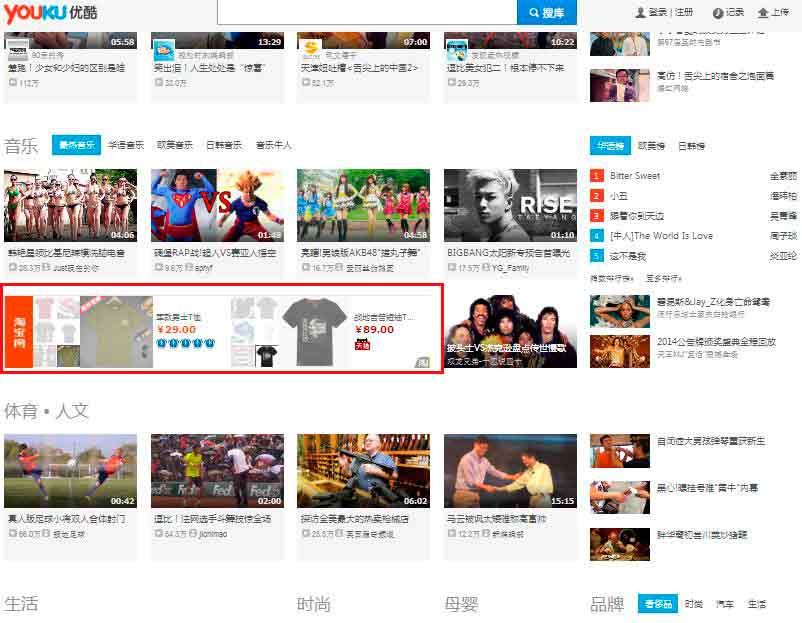
Task: Click the ad corner badge icon
Action: [422, 362]
